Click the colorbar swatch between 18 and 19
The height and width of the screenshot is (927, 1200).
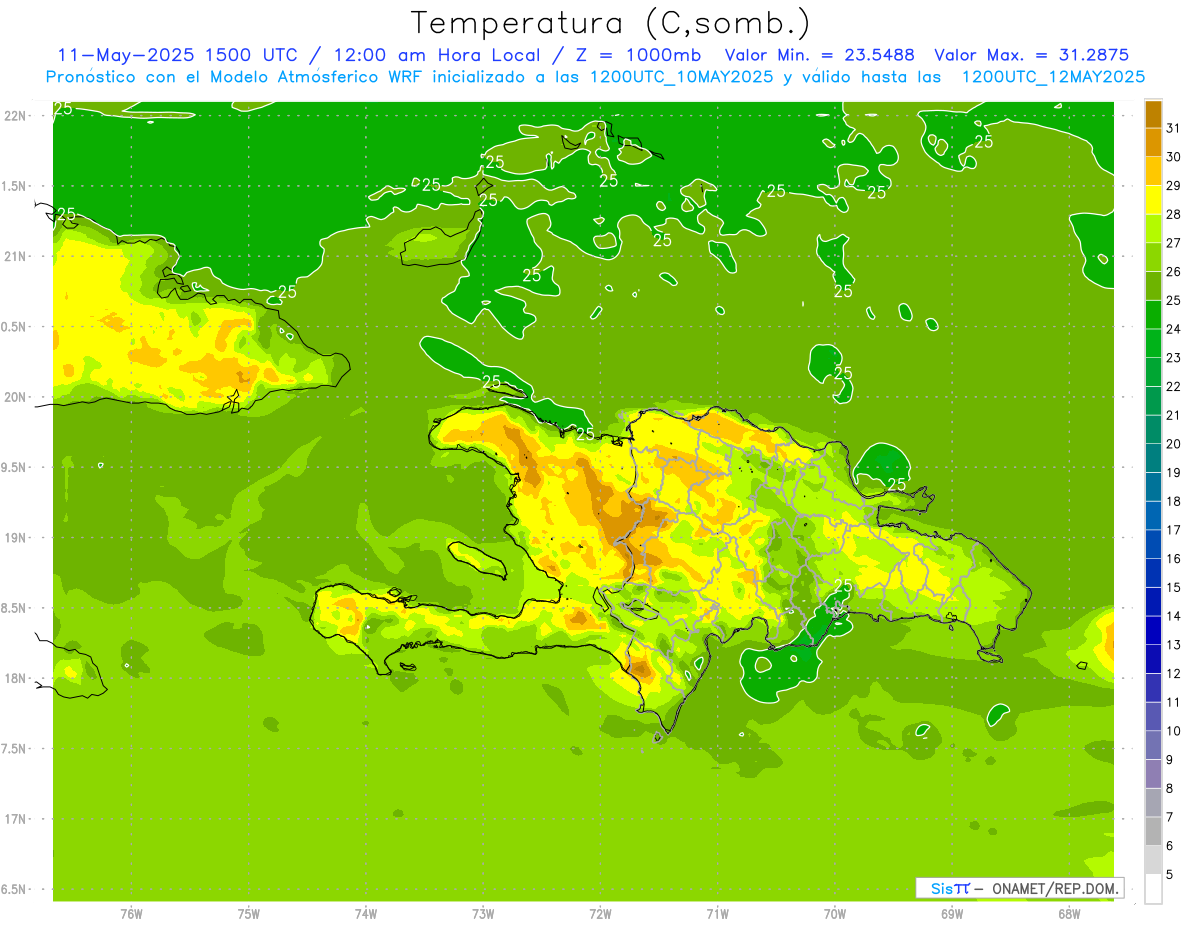1153,487
